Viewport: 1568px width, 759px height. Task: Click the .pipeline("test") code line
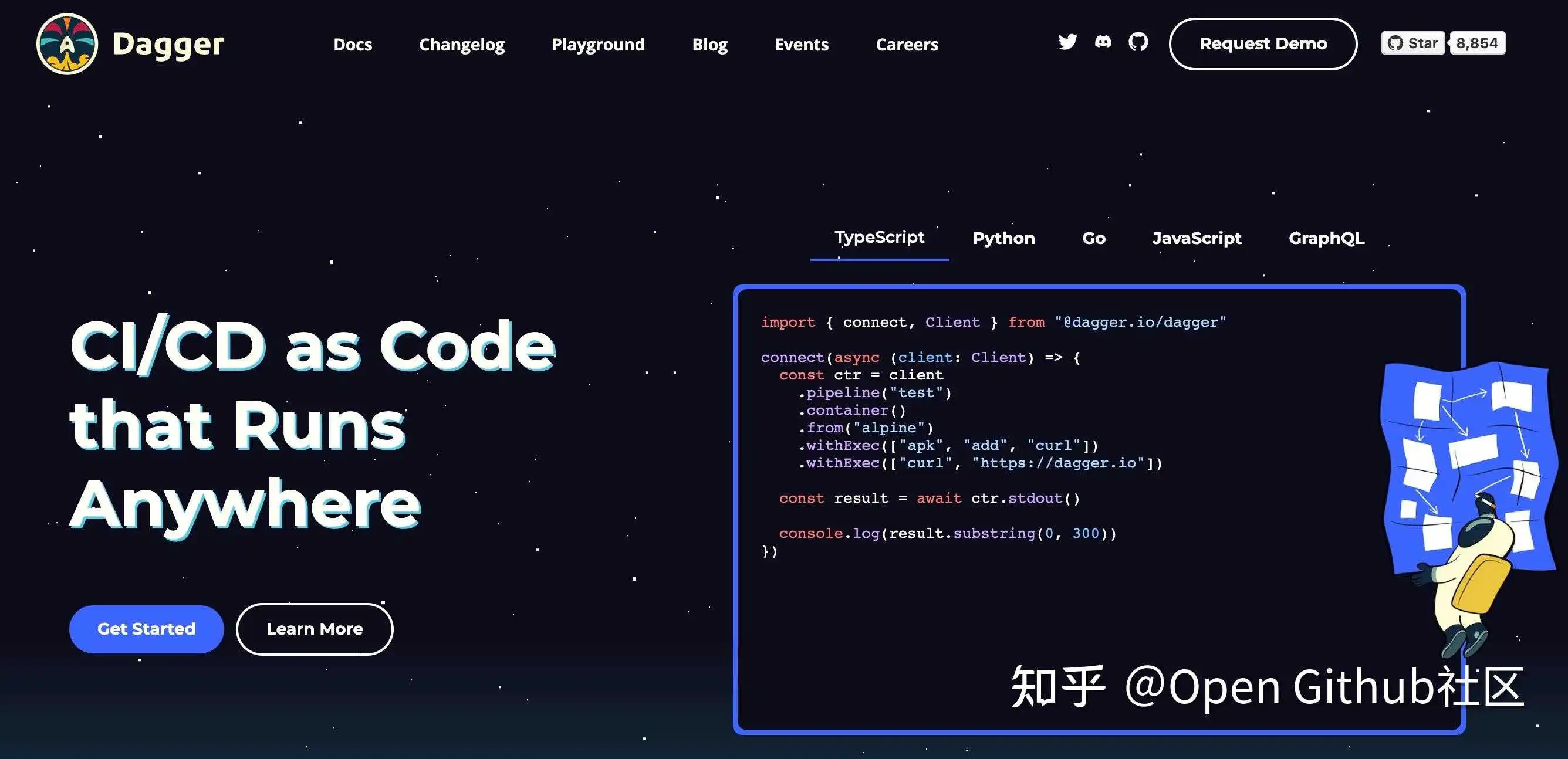point(875,393)
